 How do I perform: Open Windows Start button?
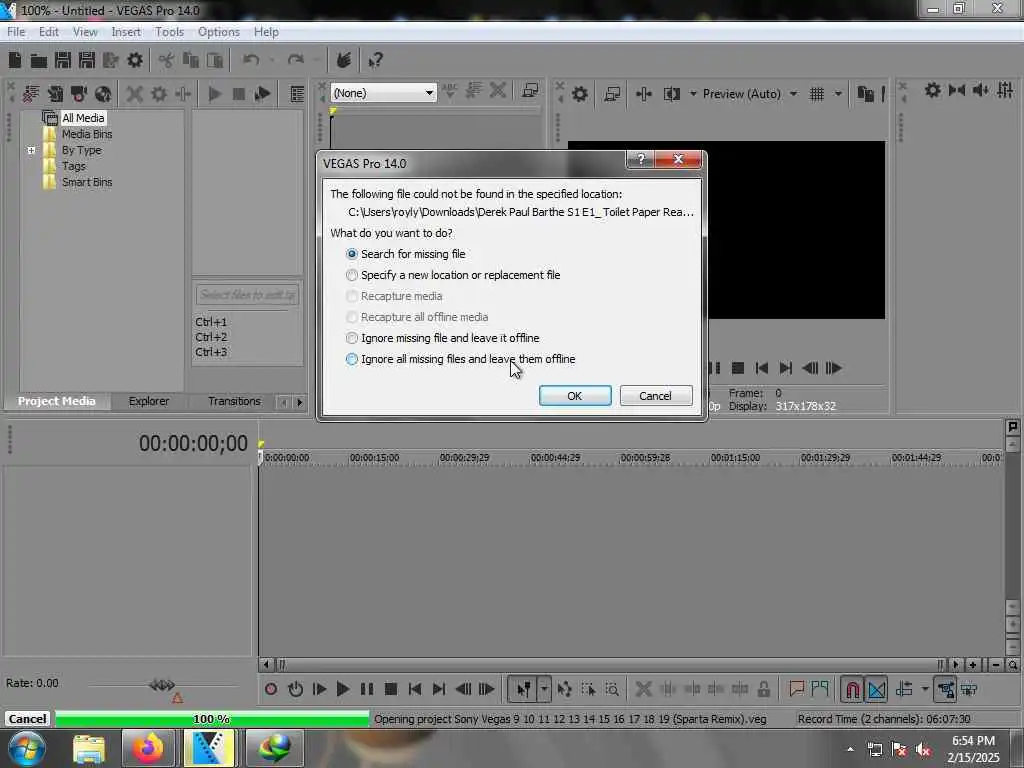coord(25,748)
